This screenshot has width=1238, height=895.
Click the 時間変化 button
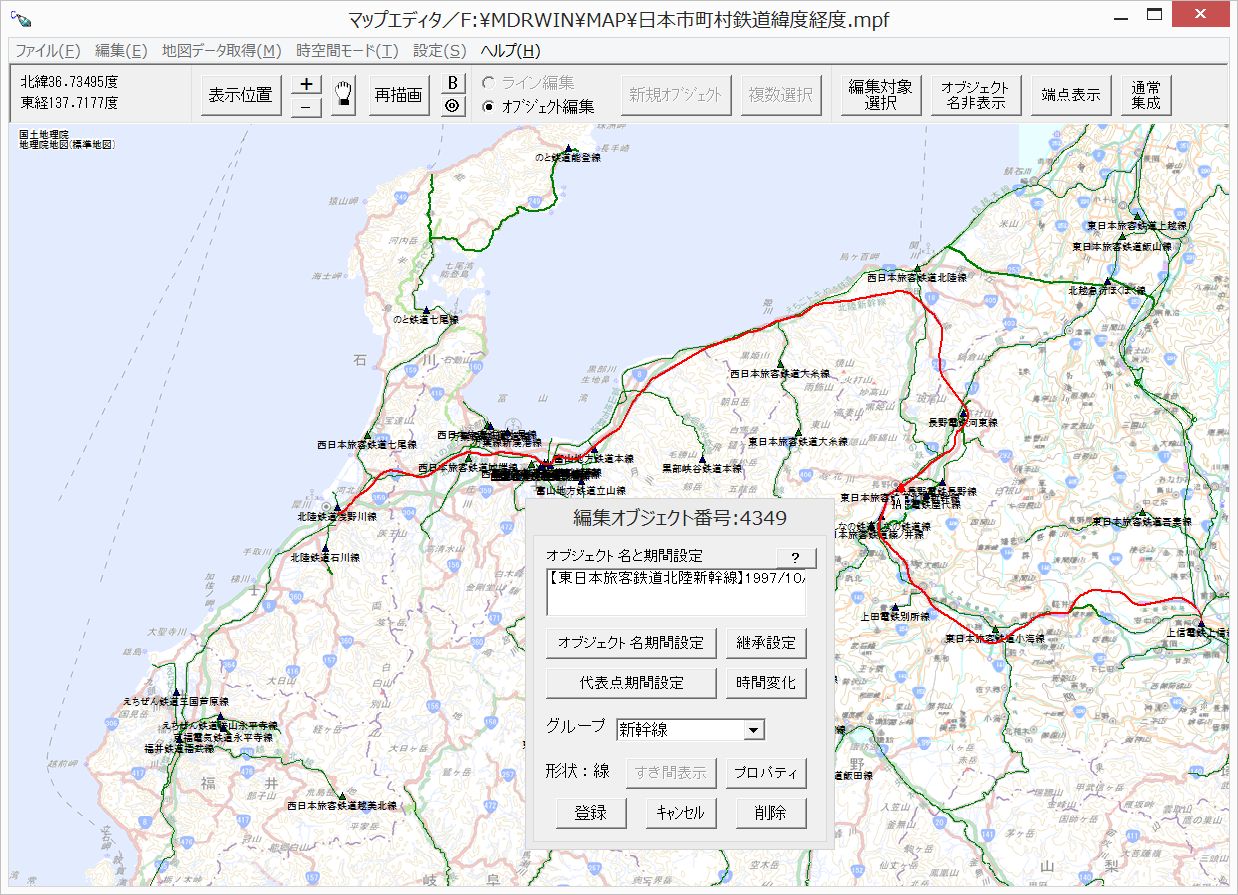click(x=766, y=683)
